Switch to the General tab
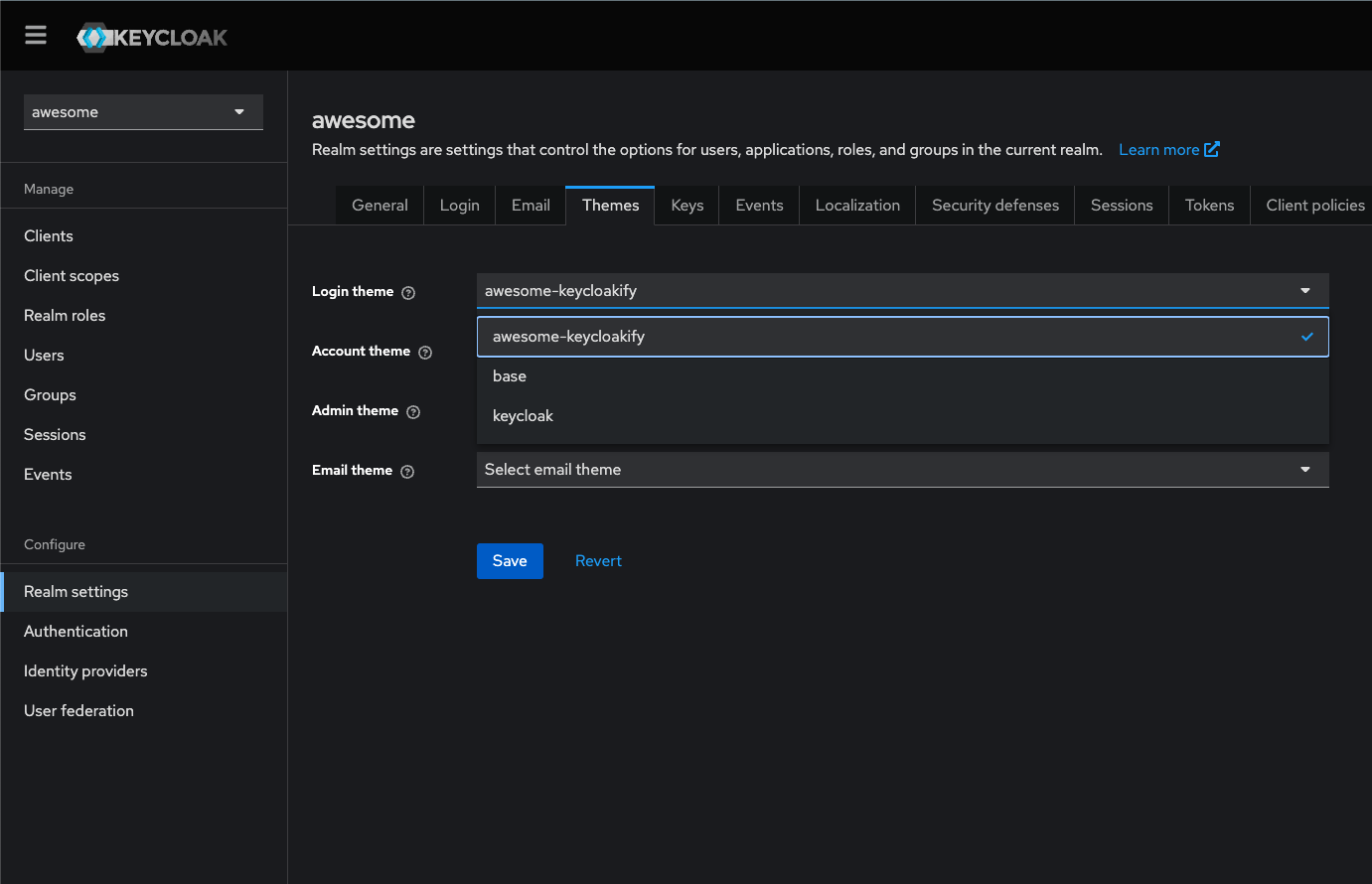Screen dimensions: 1372x884 (x=380, y=206)
